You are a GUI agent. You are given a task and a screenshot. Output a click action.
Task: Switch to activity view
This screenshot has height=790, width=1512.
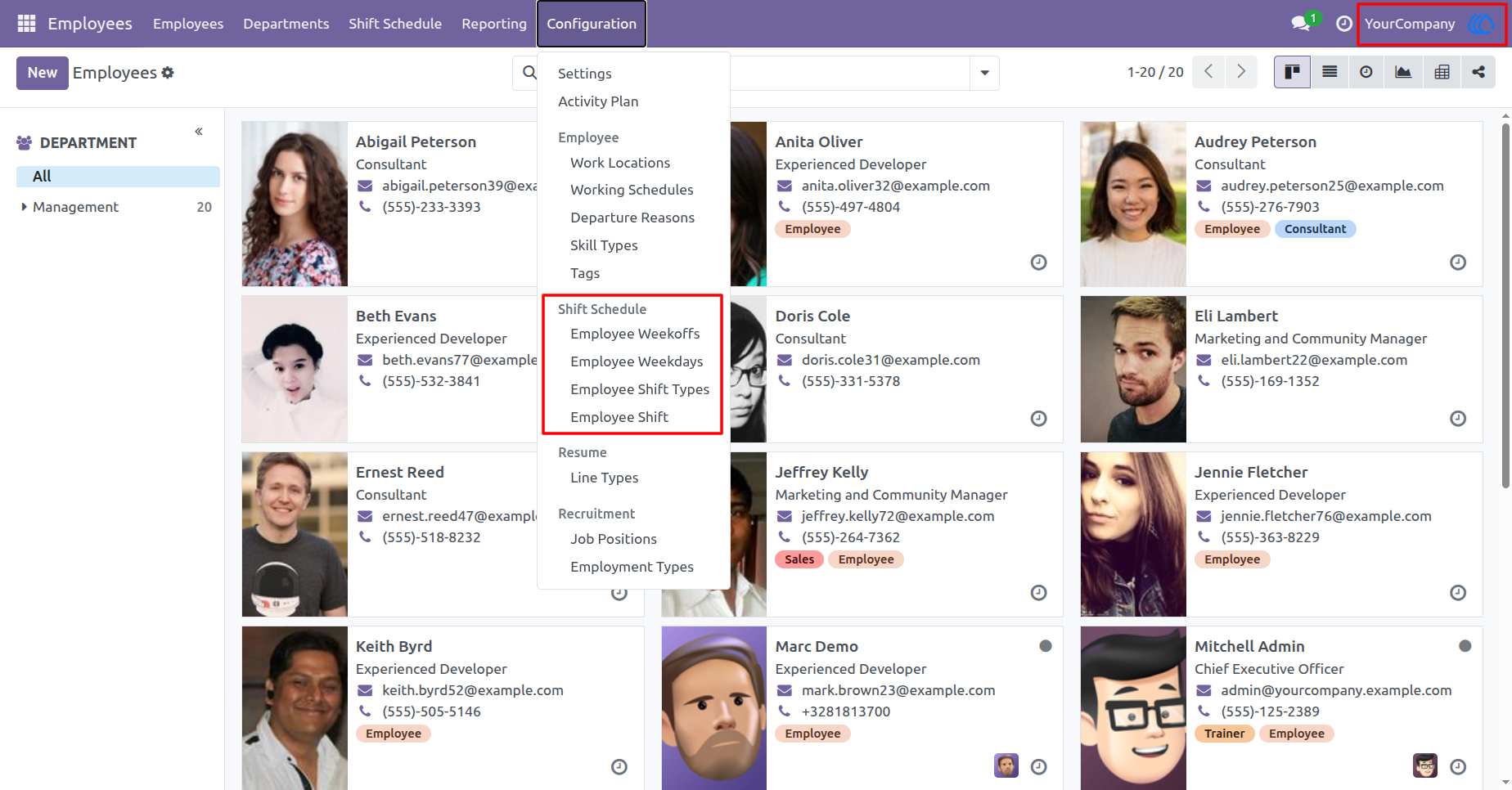tap(1366, 72)
